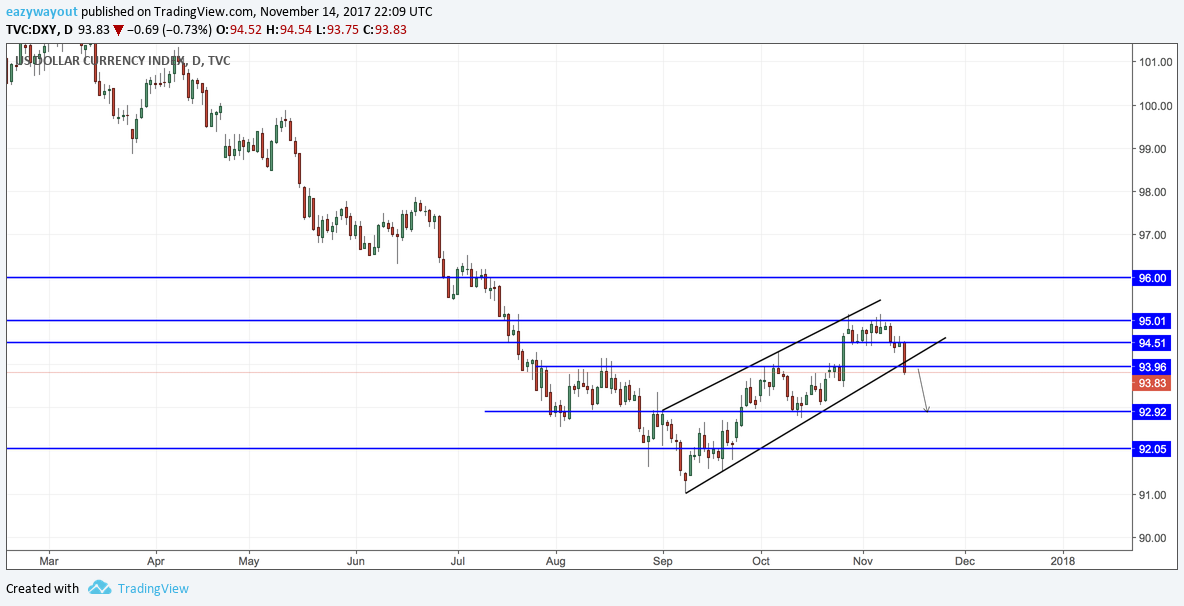Screen dimensions: 1184x606
Task: Click the TVC:DXY symbol text
Action: point(33,29)
